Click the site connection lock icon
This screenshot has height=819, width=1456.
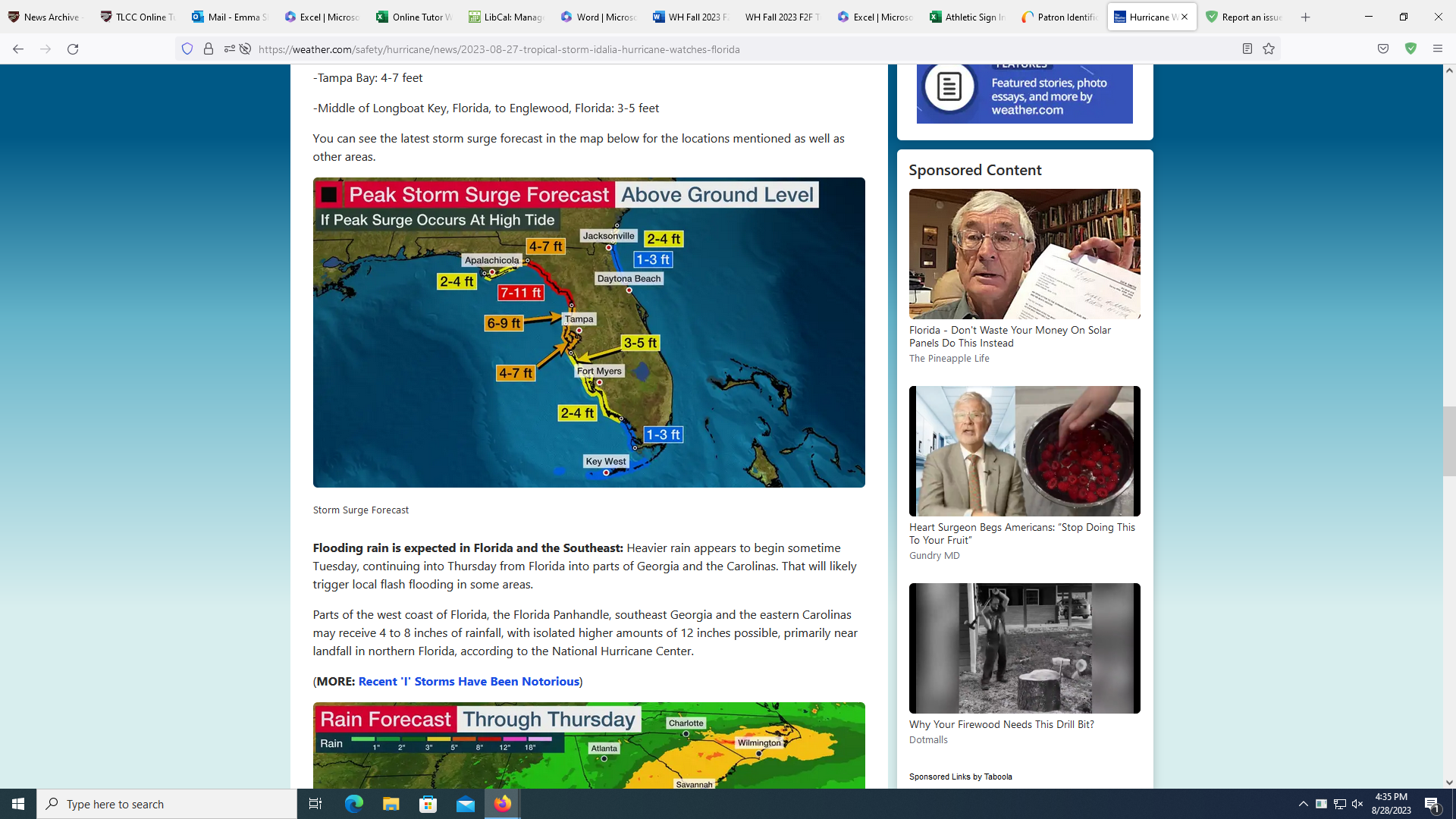pos(209,49)
